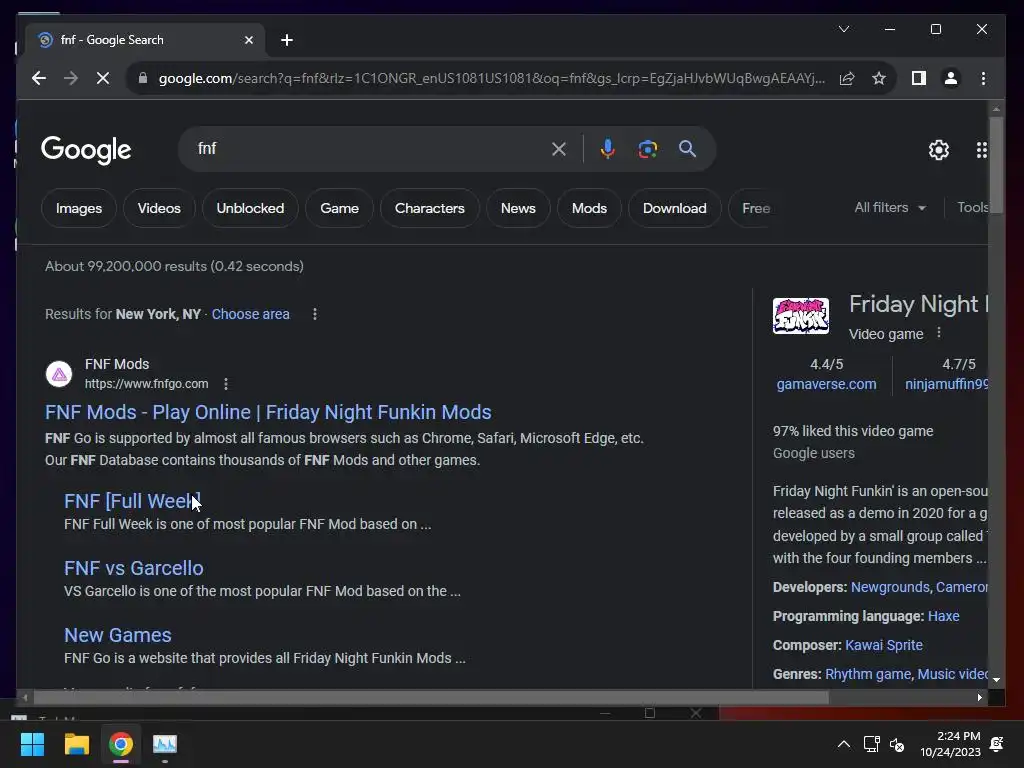This screenshot has width=1024, height=768.
Task: Open File Explorer from taskbar
Action: click(76, 744)
